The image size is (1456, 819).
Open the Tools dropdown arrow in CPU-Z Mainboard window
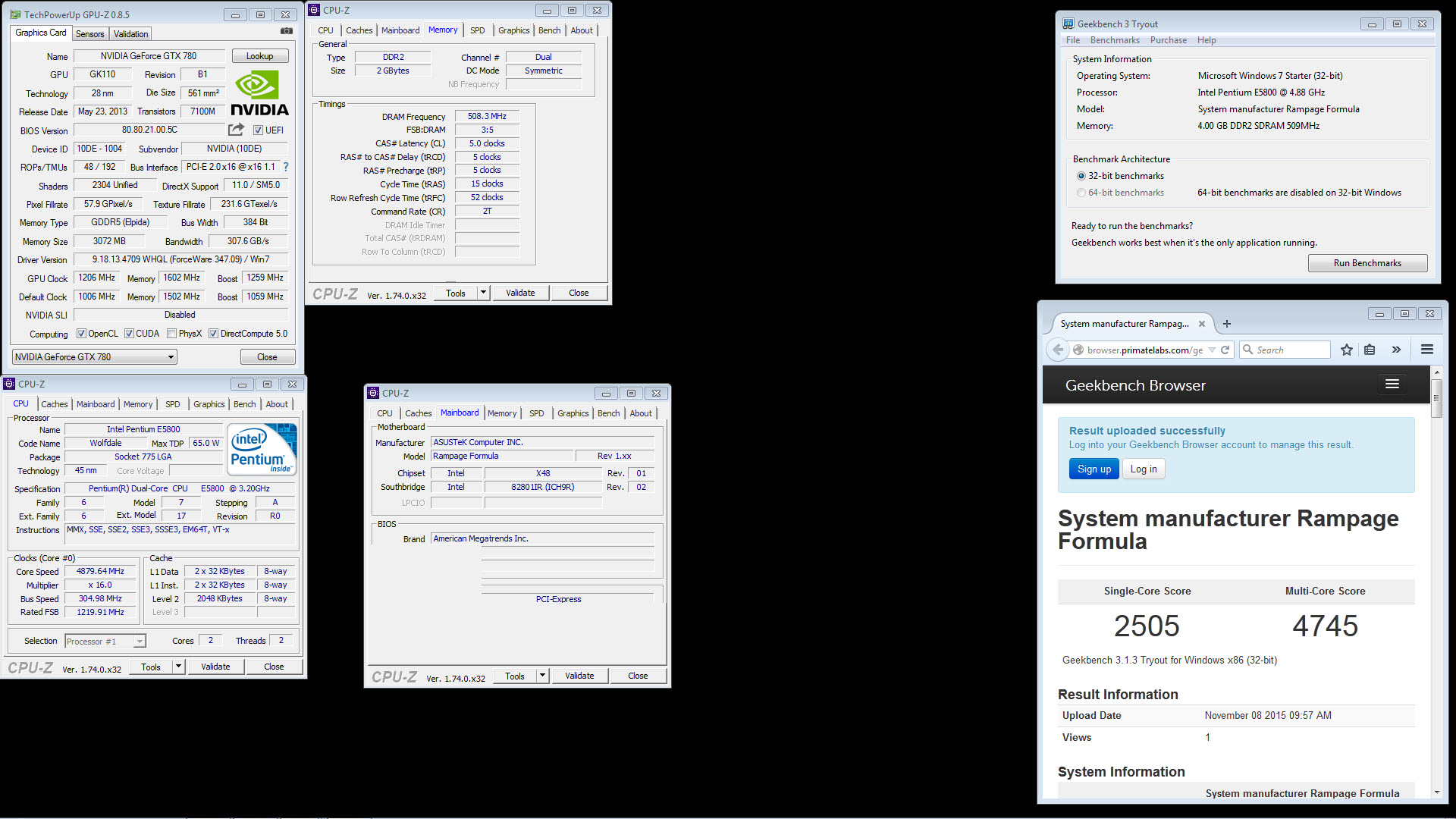[542, 676]
